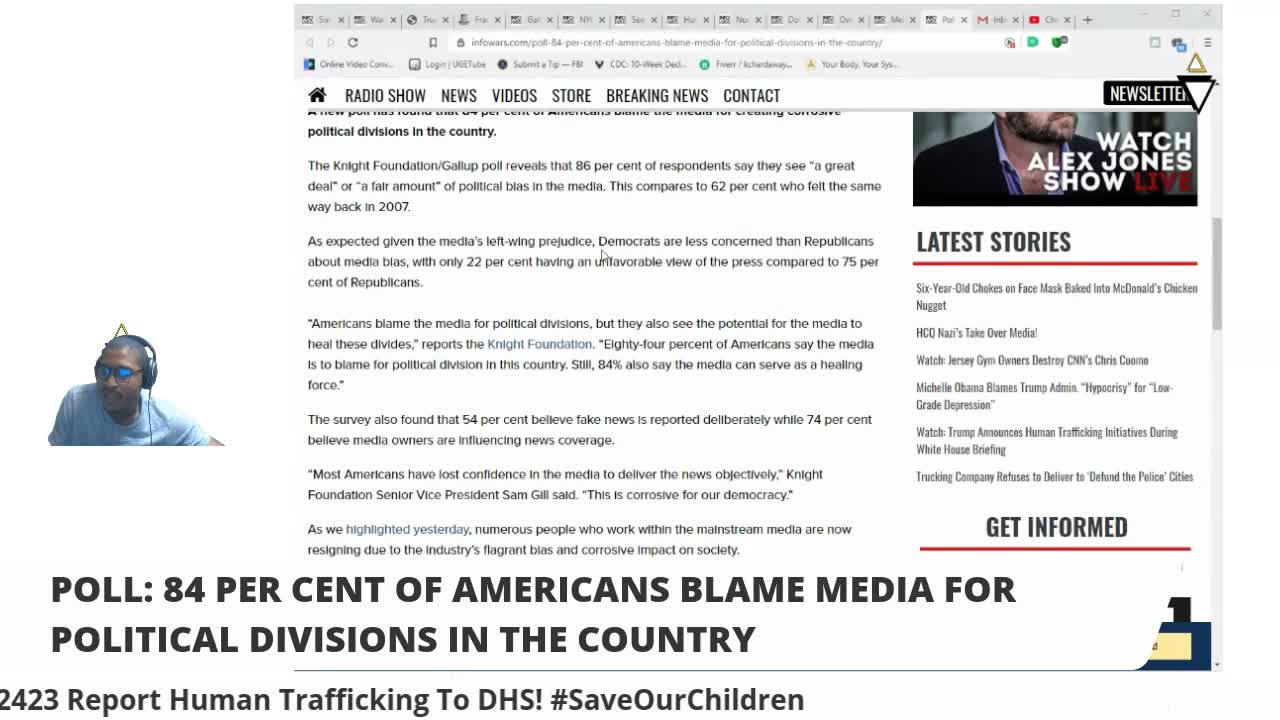Screen dimensions: 1280x720
Task: Follow the 'highlighted yesterday' link
Action: coord(407,529)
